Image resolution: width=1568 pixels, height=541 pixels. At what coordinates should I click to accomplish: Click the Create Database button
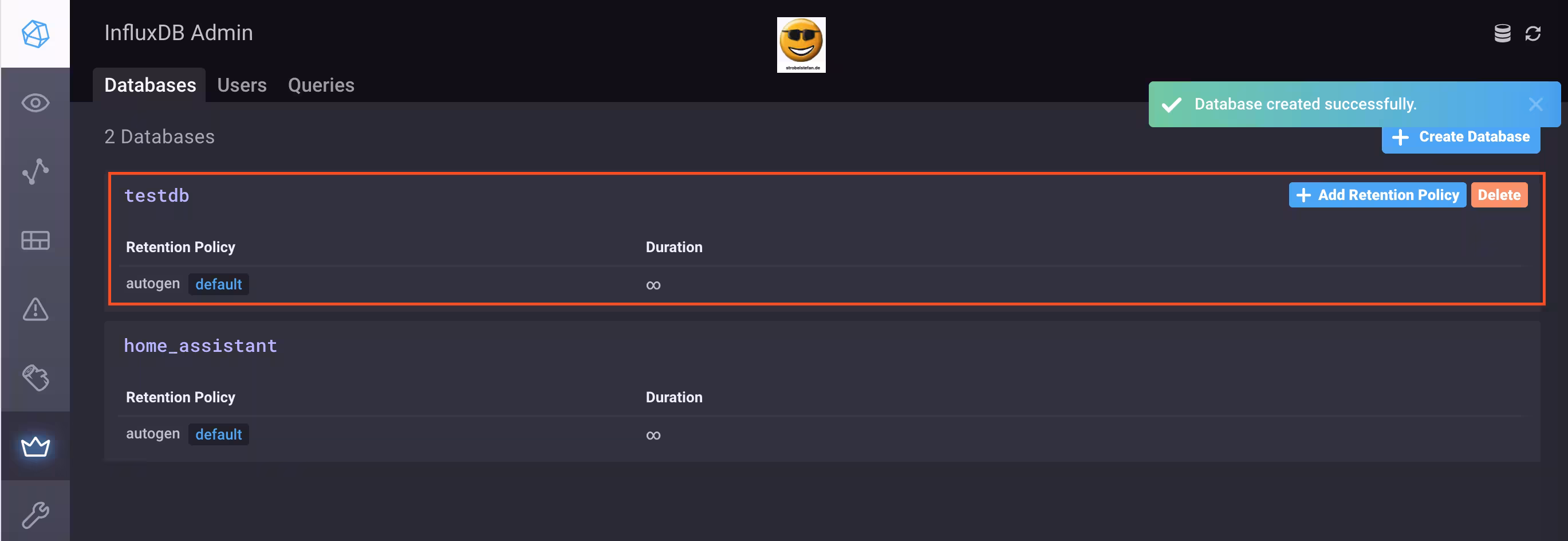click(1460, 136)
